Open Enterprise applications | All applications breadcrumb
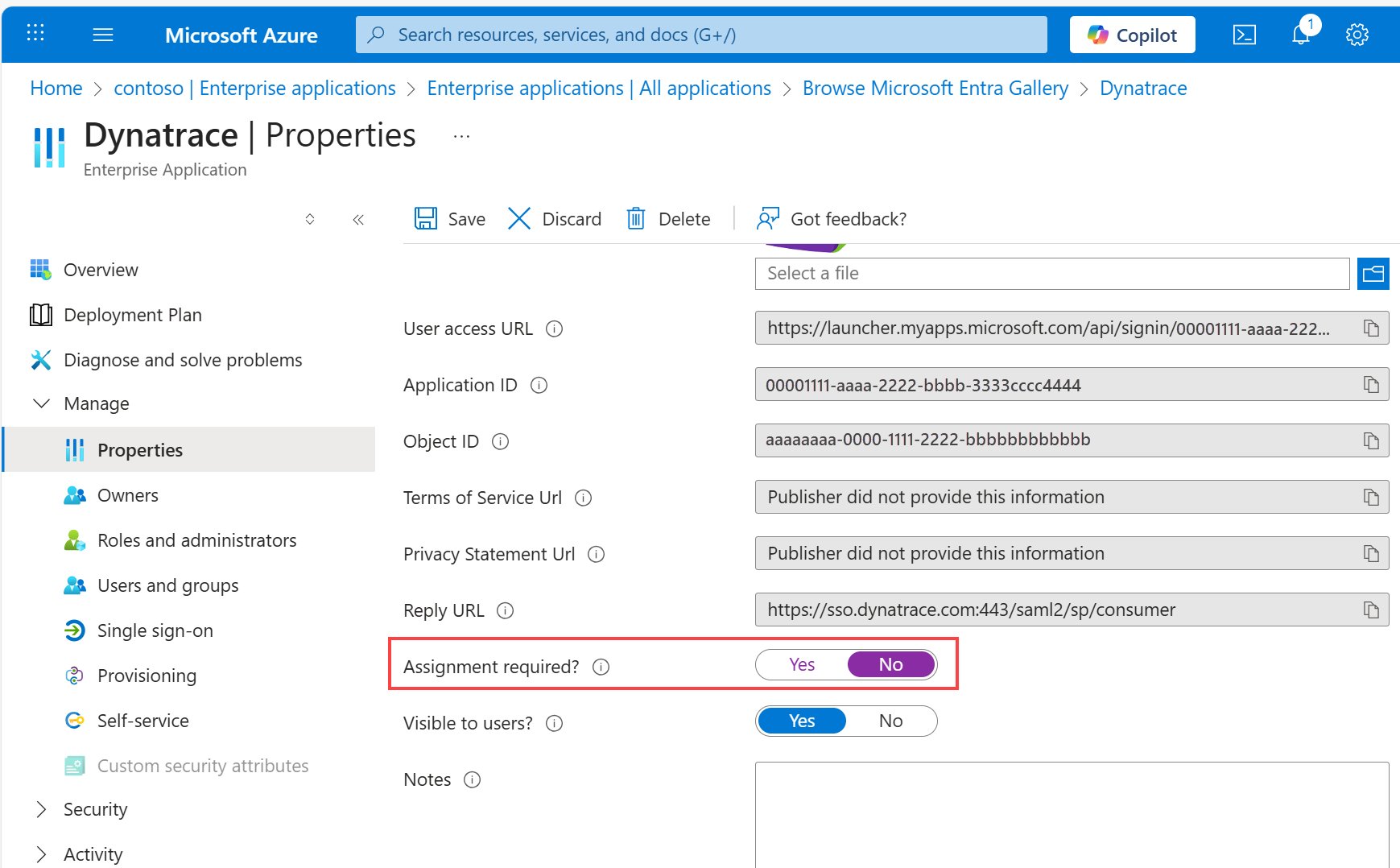This screenshot has width=1400, height=868. click(599, 89)
